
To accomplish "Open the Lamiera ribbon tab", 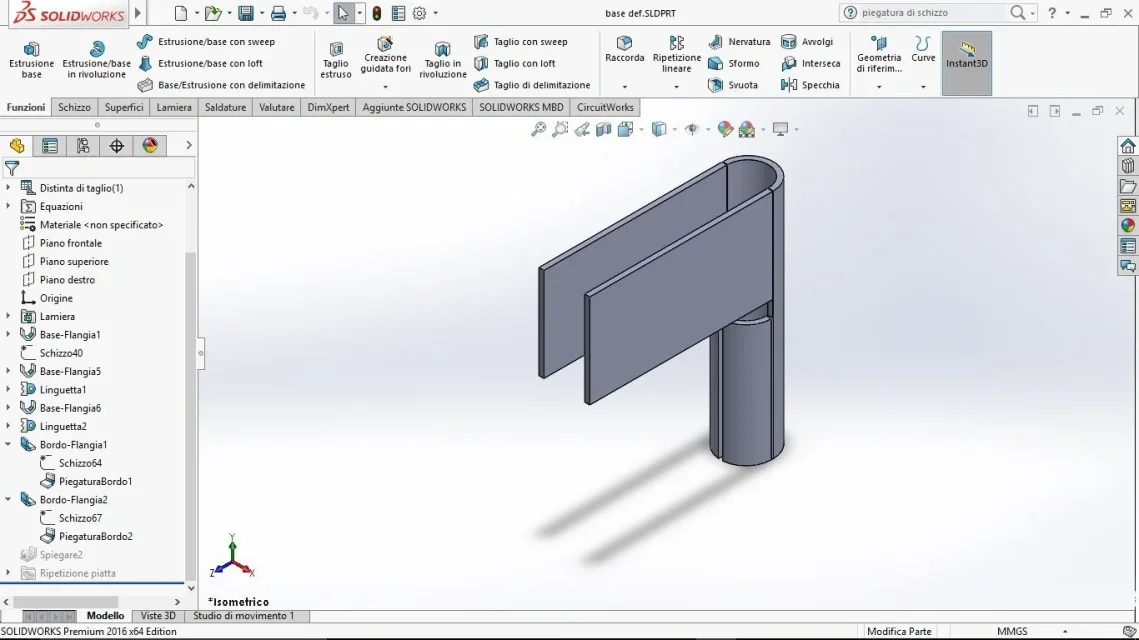I will (x=174, y=107).
